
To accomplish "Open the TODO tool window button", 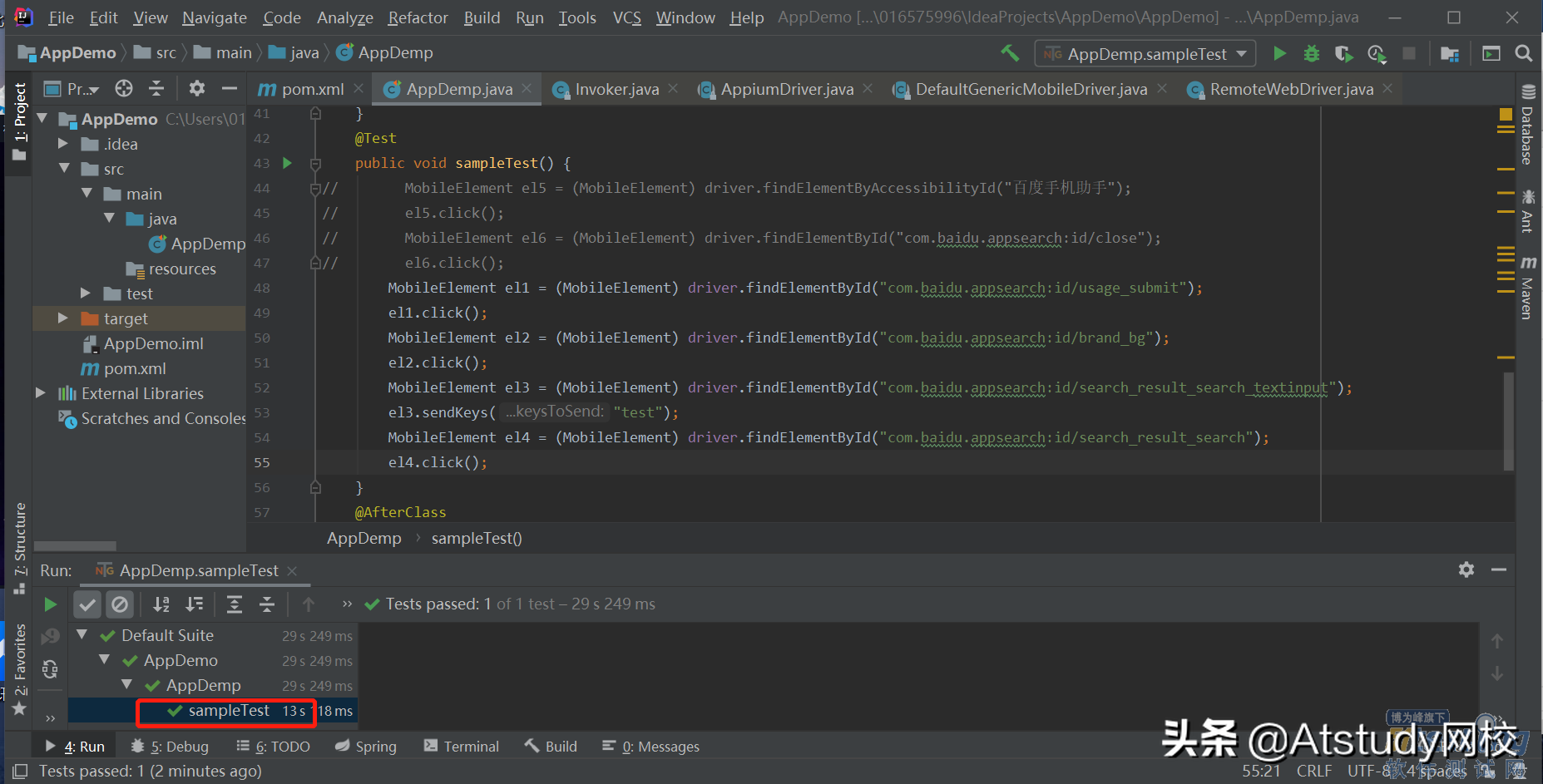I will (x=274, y=747).
